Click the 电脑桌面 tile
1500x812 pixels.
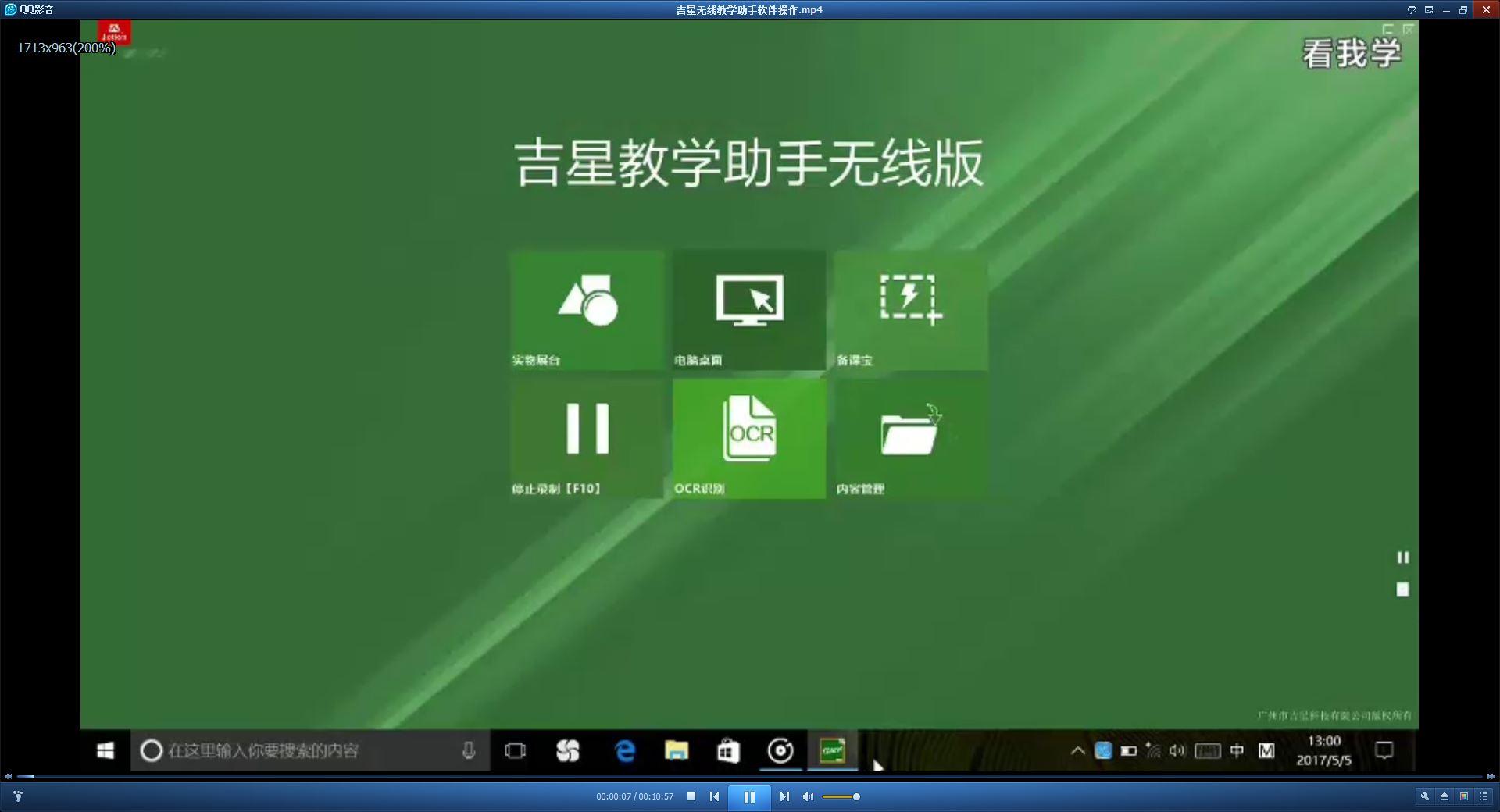point(749,310)
